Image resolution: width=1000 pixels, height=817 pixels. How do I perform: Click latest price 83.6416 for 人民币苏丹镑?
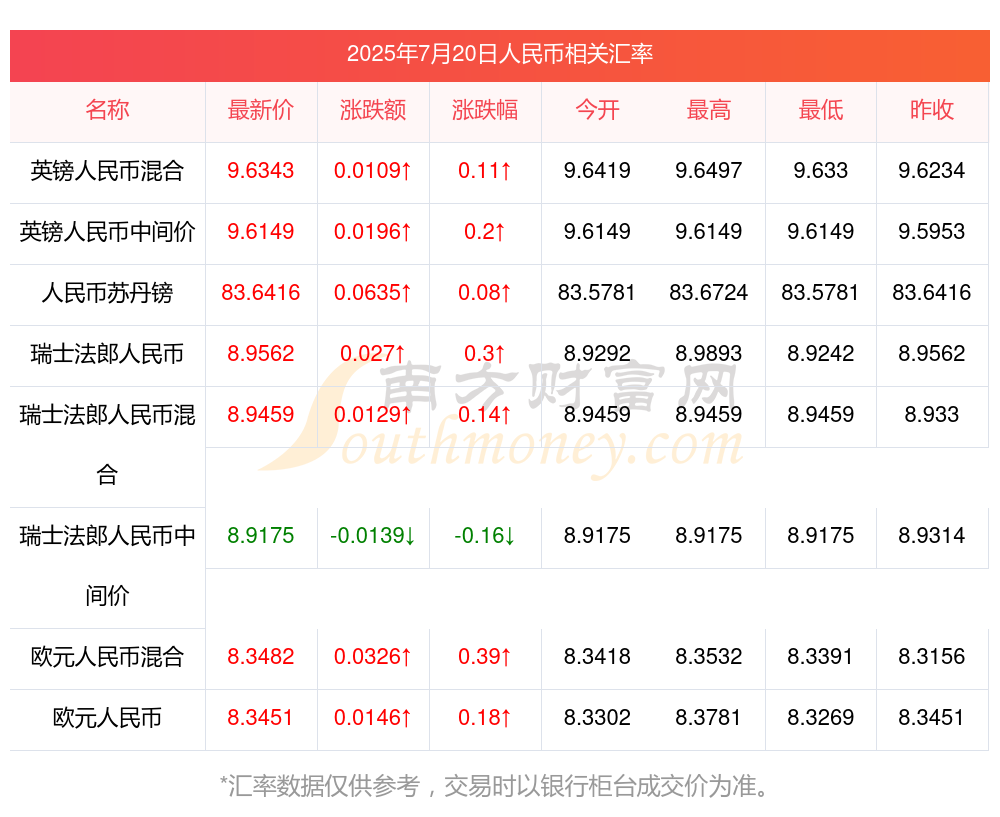(x=260, y=293)
